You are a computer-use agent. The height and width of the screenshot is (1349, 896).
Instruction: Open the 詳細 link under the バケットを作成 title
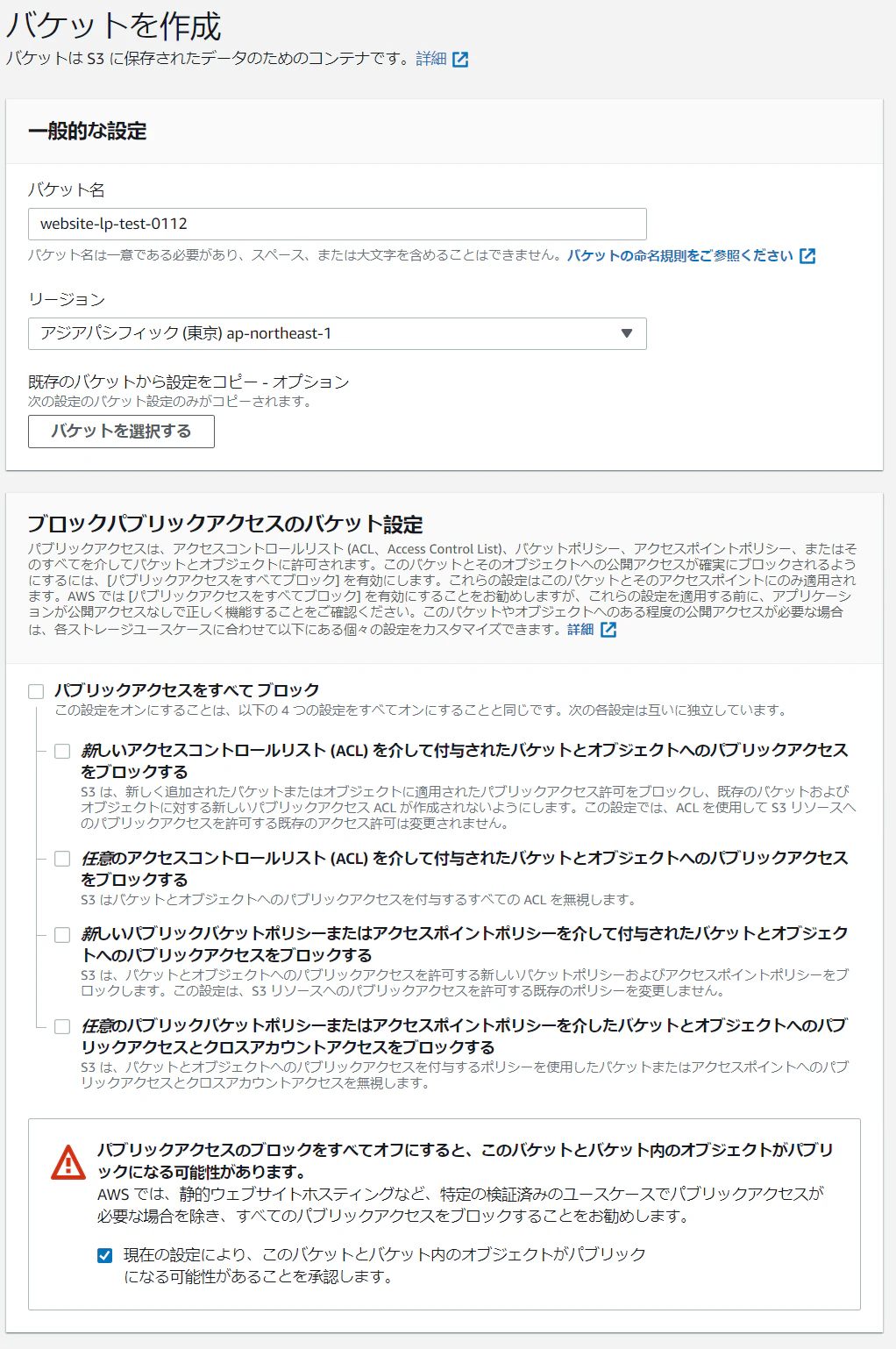pos(431,59)
